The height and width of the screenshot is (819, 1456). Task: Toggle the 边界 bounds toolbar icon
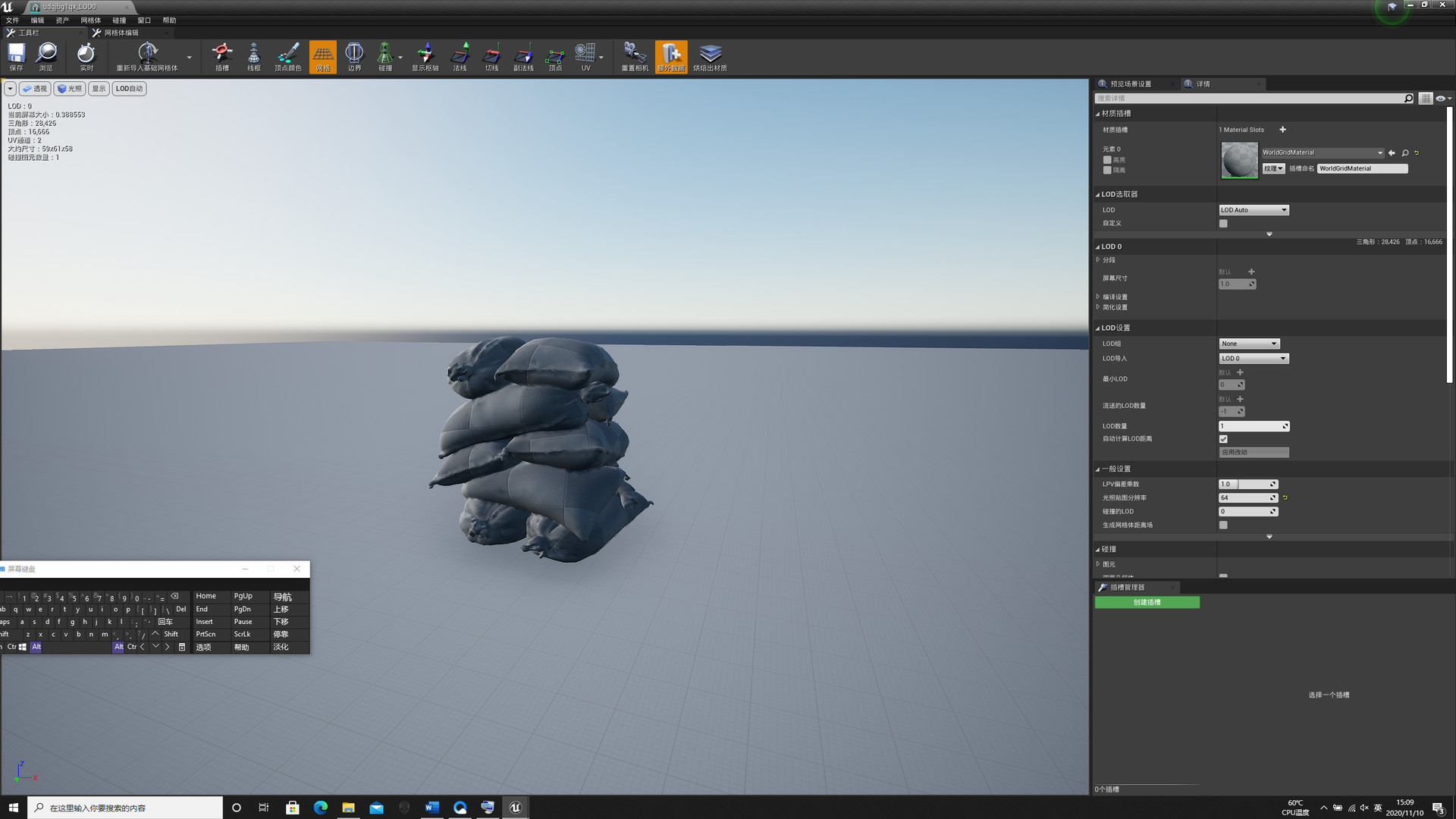pos(354,56)
